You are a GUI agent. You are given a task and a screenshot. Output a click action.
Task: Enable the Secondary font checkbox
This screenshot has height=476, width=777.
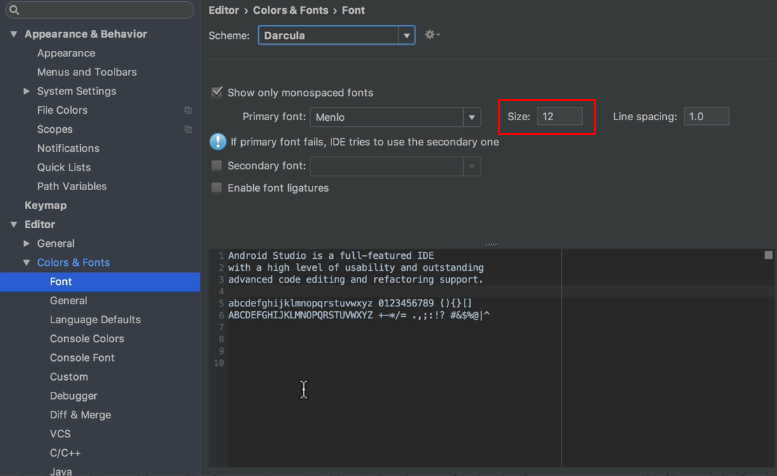pos(217,165)
